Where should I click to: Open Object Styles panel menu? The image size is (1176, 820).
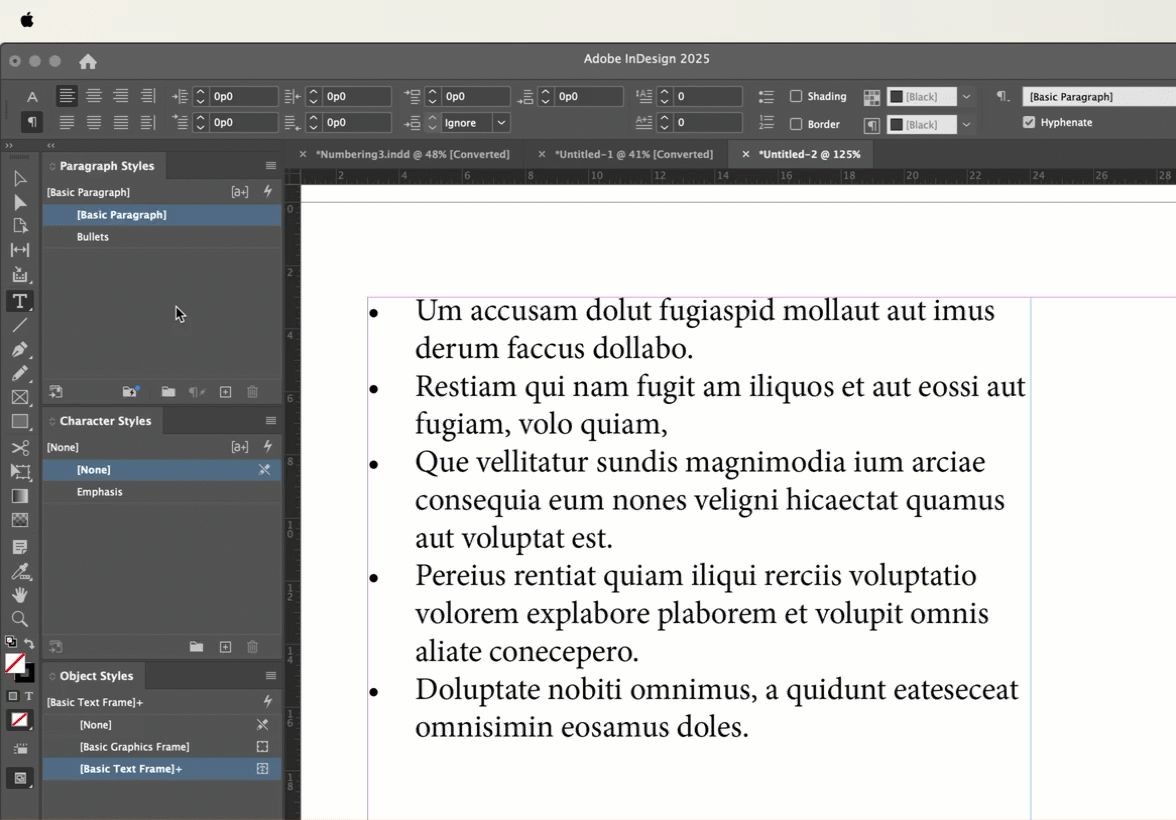pyautogui.click(x=271, y=676)
